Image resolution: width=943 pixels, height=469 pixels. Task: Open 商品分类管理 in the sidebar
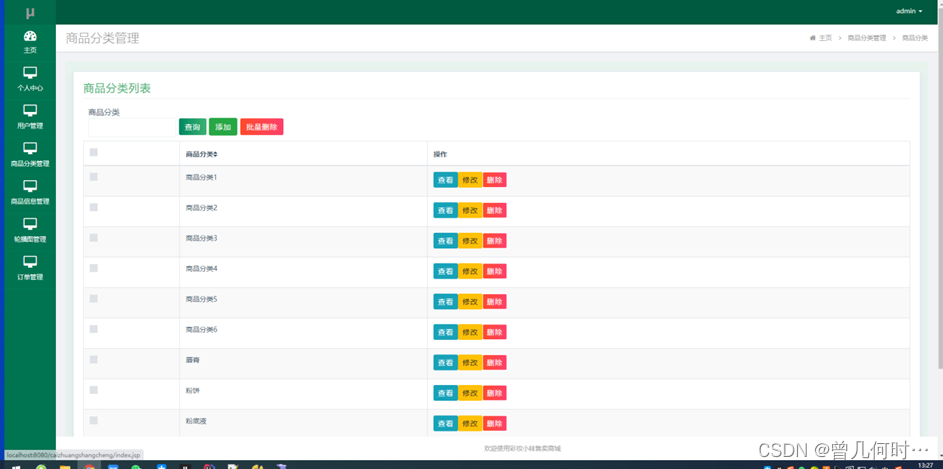click(x=30, y=156)
